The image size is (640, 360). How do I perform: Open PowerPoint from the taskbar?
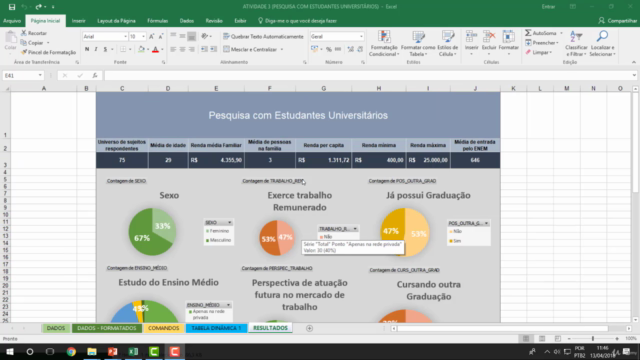tap(113, 352)
